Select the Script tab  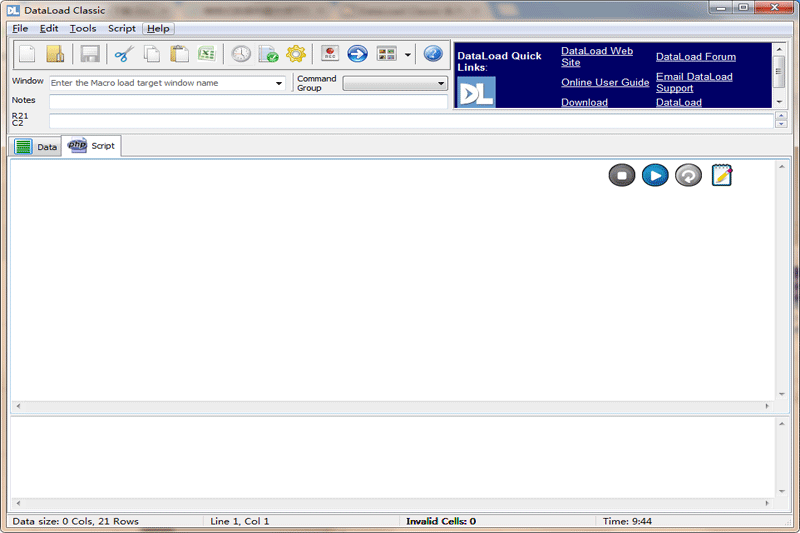91,146
